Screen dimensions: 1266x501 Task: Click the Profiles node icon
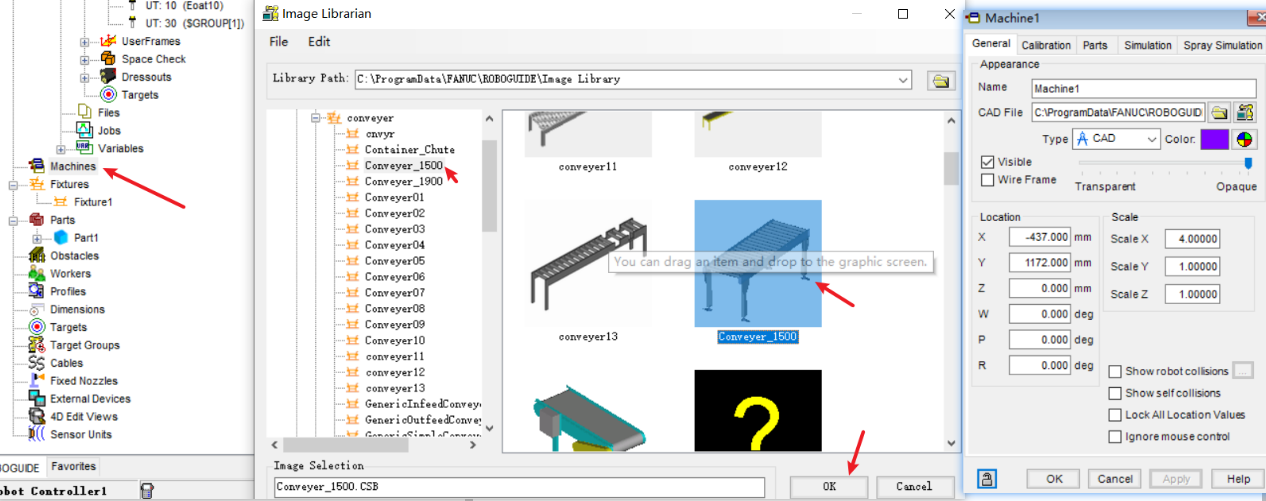[x=37, y=292]
